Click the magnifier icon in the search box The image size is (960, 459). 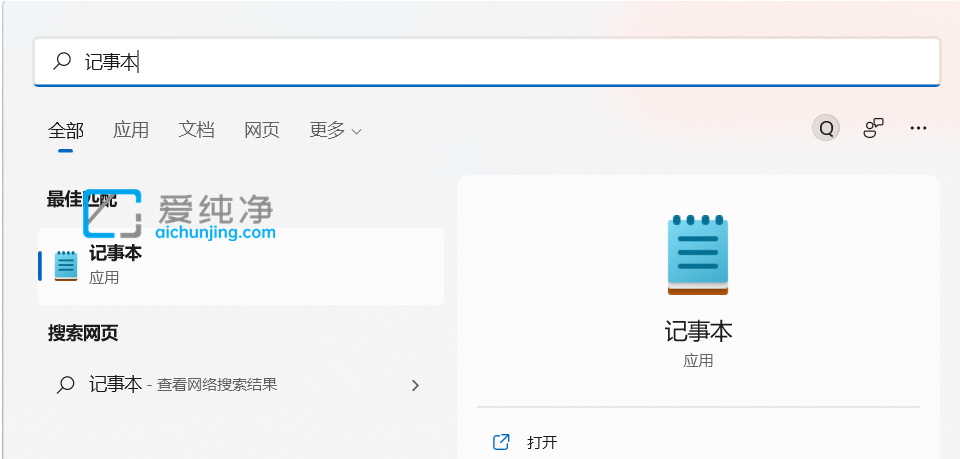(62, 61)
